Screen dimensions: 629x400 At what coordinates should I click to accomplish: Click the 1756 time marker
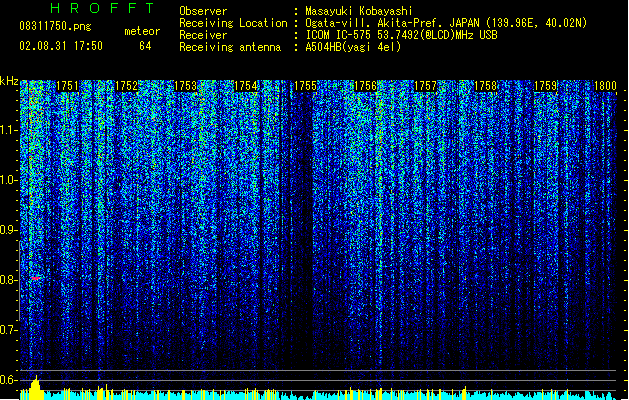pos(365,86)
